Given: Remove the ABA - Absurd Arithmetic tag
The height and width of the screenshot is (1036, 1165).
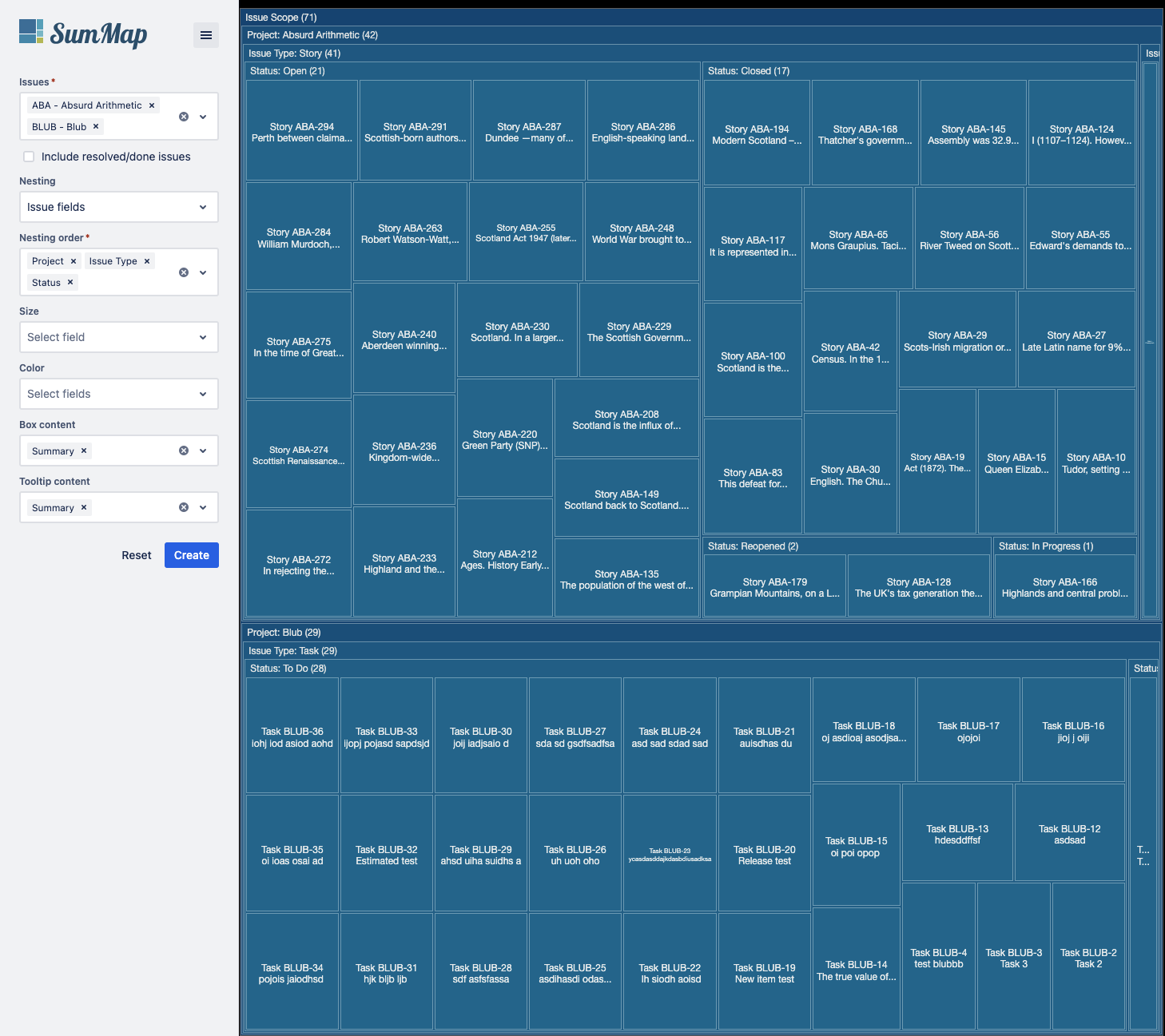Looking at the screenshot, I should pyautogui.click(x=152, y=105).
